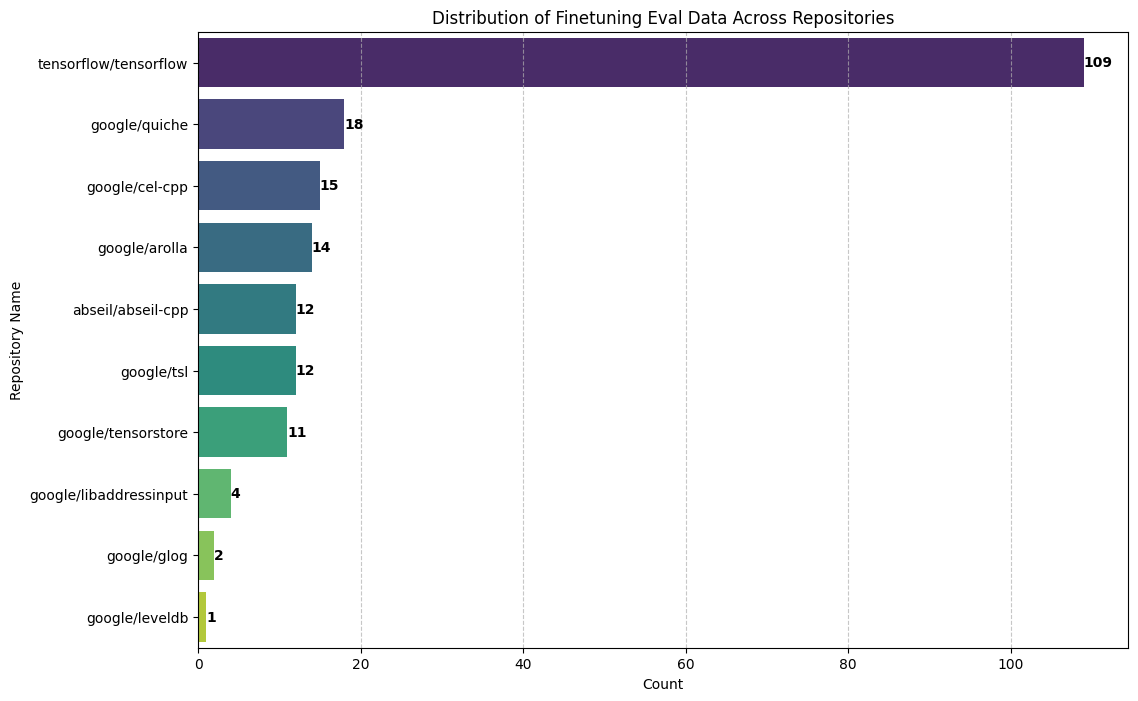This screenshot has height=701, width=1138.
Task: Click the google/quiche bar
Action: pos(271,124)
